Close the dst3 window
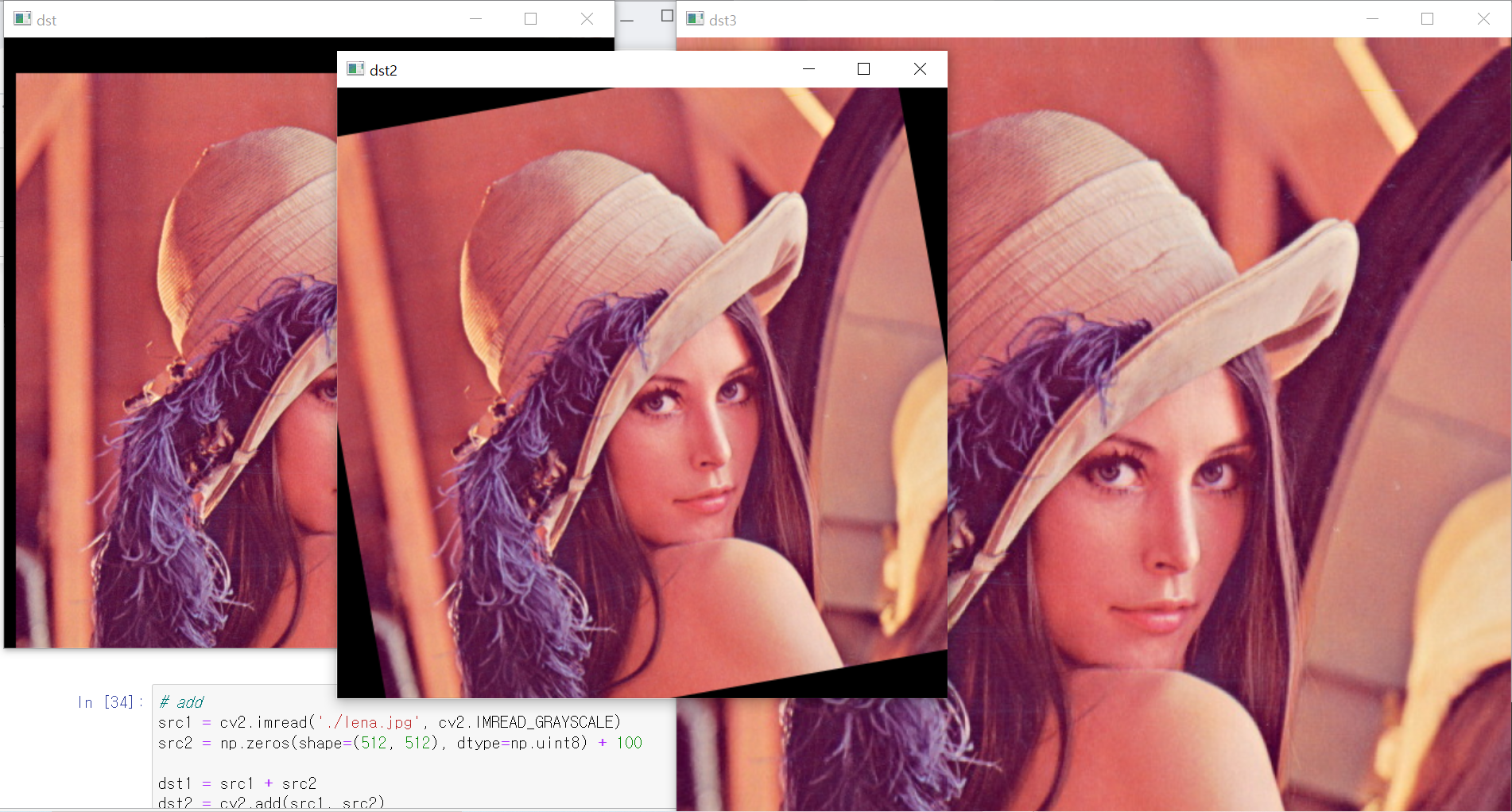Image resolution: width=1512 pixels, height=812 pixels. coord(1483,19)
